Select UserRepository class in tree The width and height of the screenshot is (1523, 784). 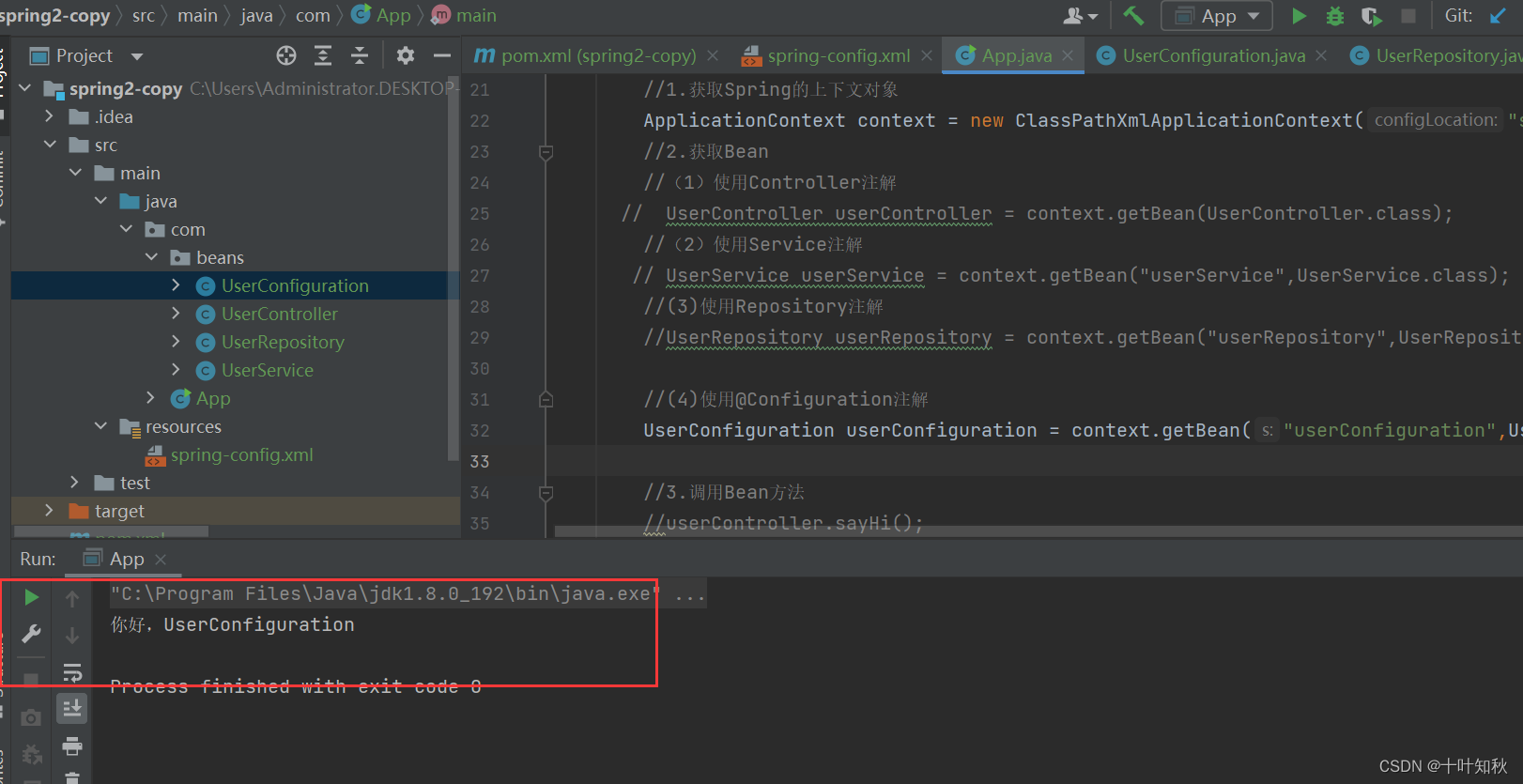(283, 342)
